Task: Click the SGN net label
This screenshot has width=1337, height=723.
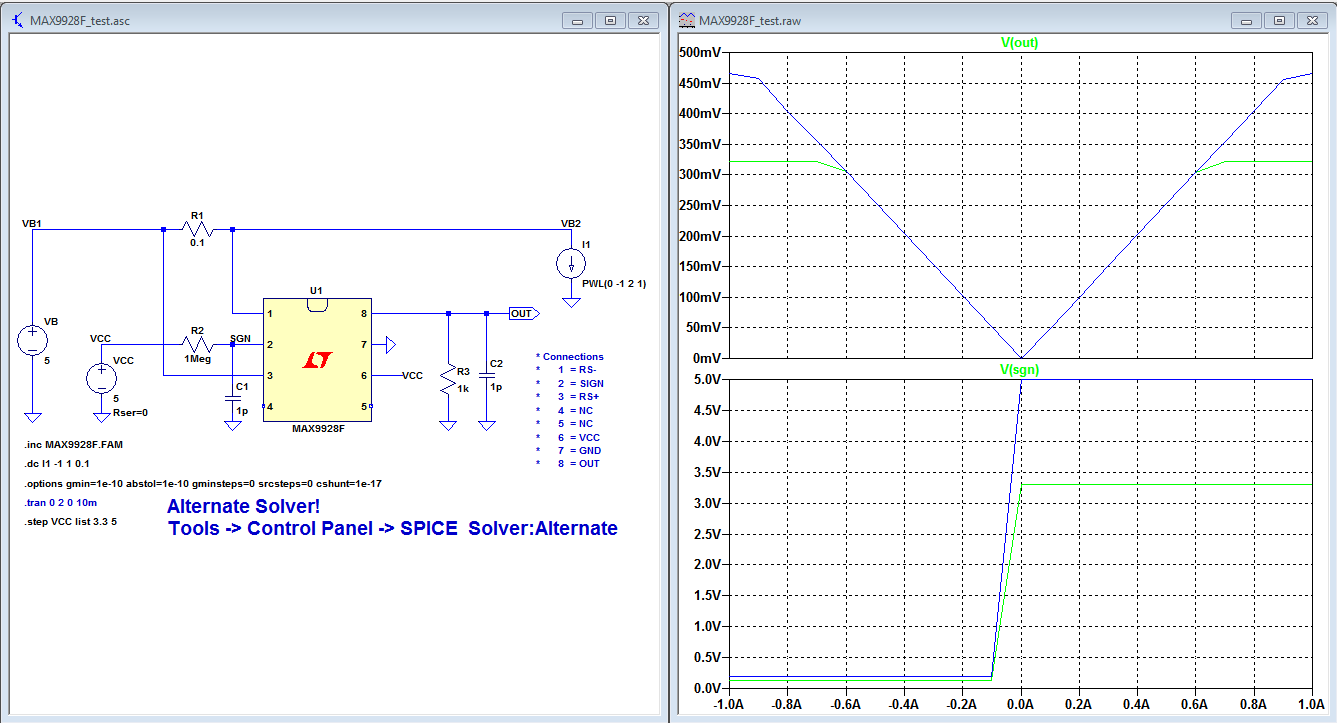Action: point(241,338)
